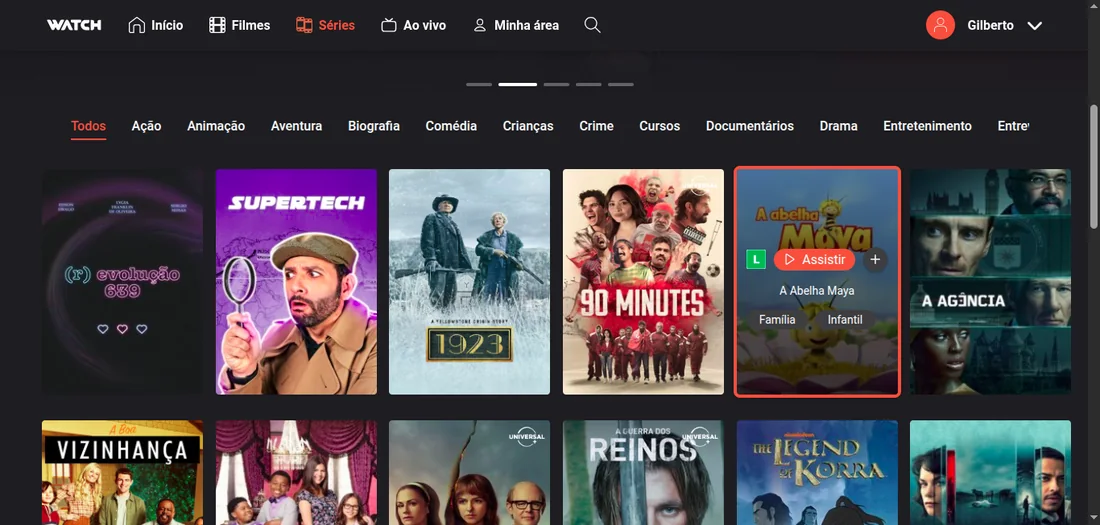Open the poster with chandelier and purple curtains
The height and width of the screenshot is (525, 1100).
click(296, 472)
